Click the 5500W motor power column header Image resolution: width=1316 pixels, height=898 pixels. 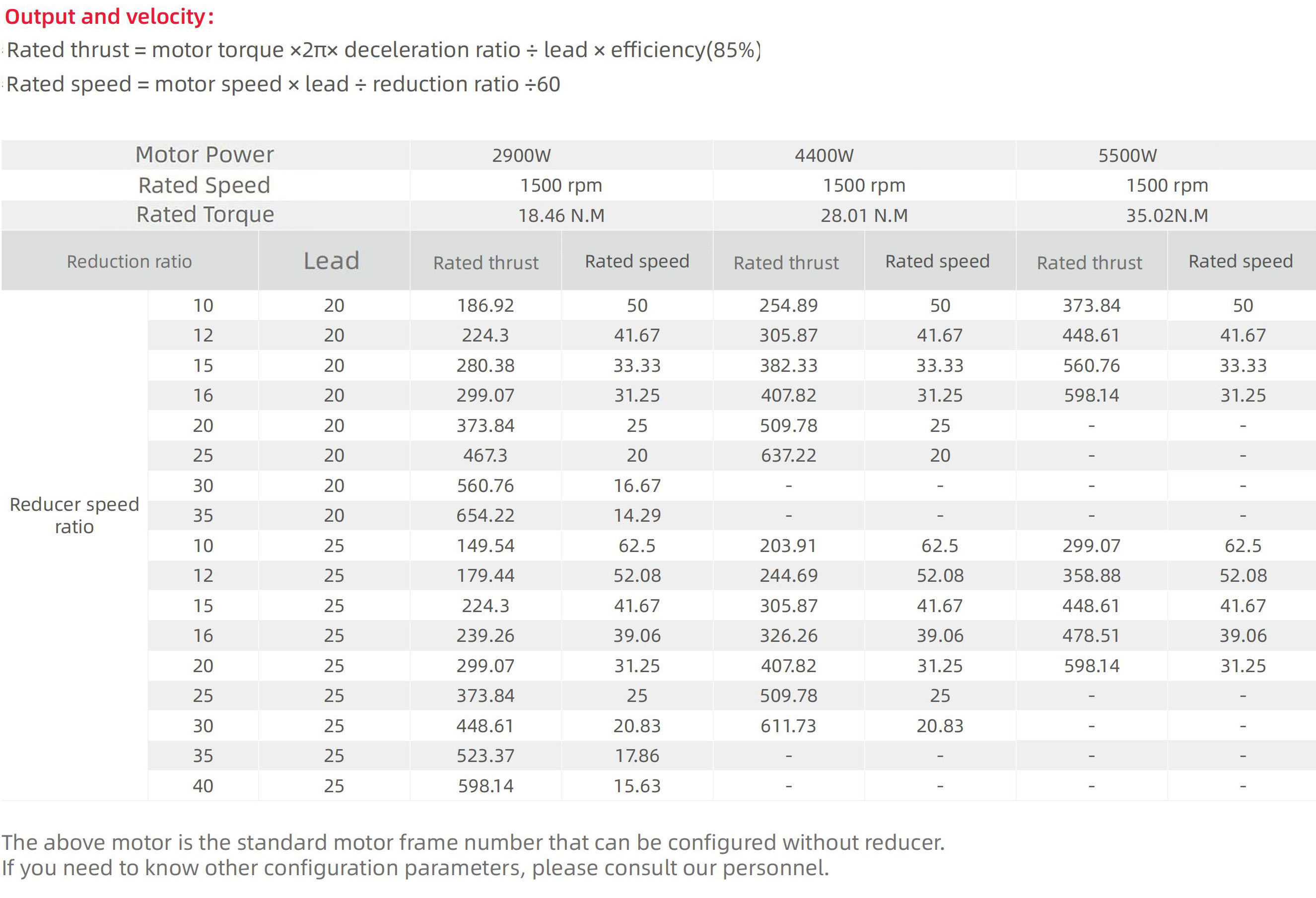(x=1127, y=156)
